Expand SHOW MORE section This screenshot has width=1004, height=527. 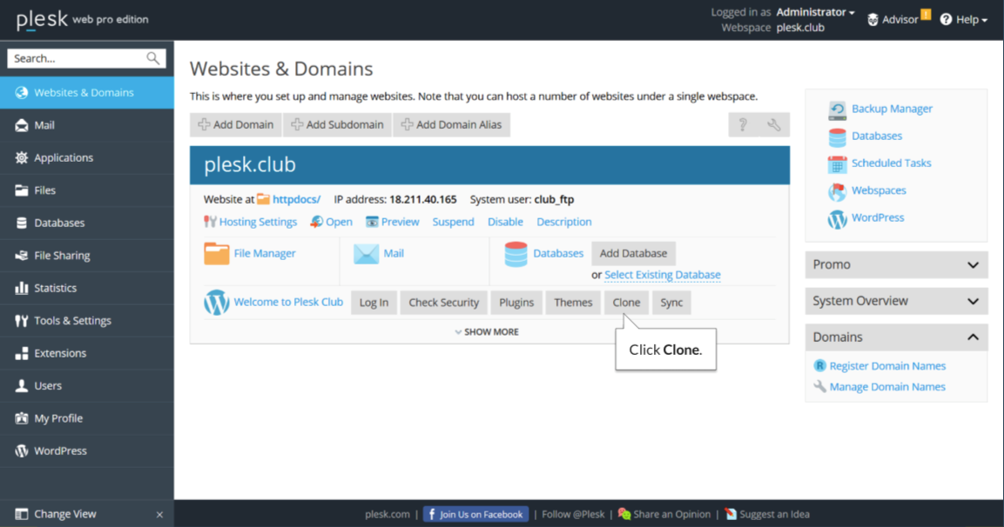pyautogui.click(x=487, y=332)
